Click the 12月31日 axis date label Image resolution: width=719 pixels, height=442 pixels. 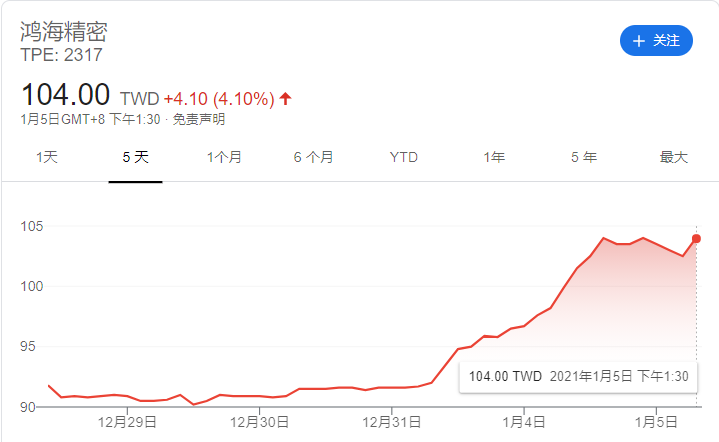coord(392,422)
